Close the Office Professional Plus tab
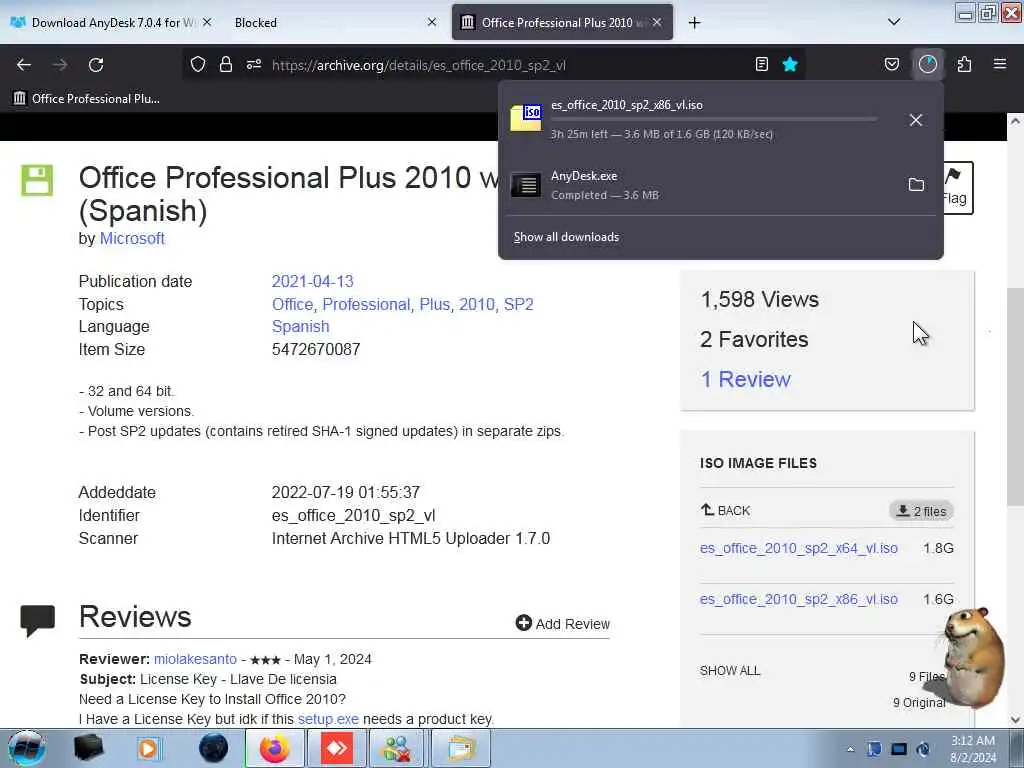 657,22
